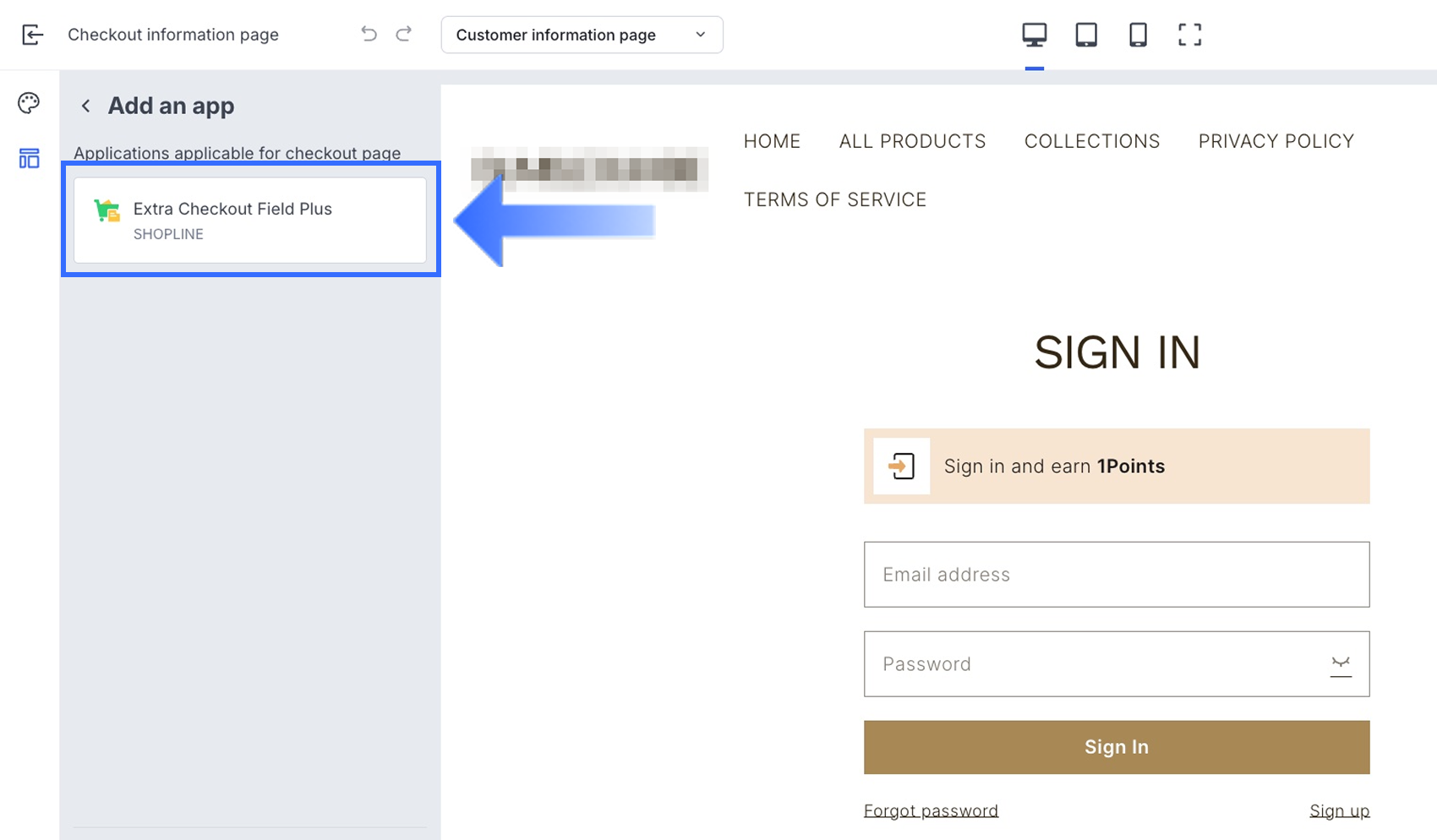Switch to tablet preview
Viewport: 1437px width, 840px height.
(1086, 35)
